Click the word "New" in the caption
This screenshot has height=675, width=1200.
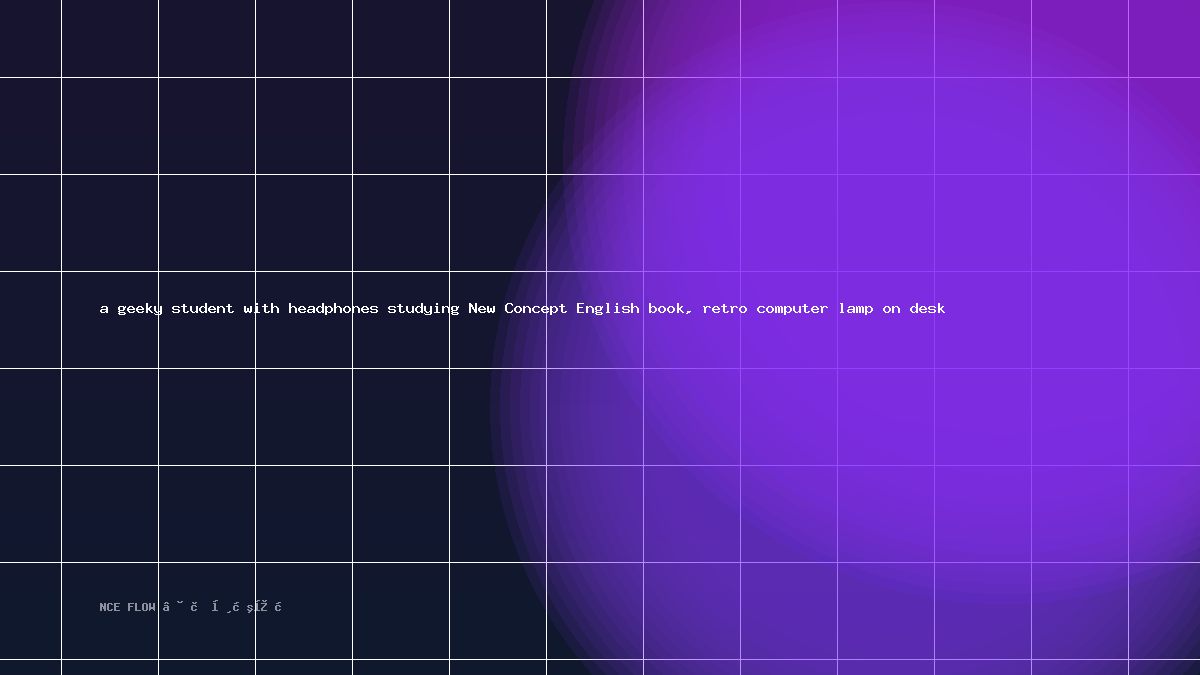tap(482, 308)
